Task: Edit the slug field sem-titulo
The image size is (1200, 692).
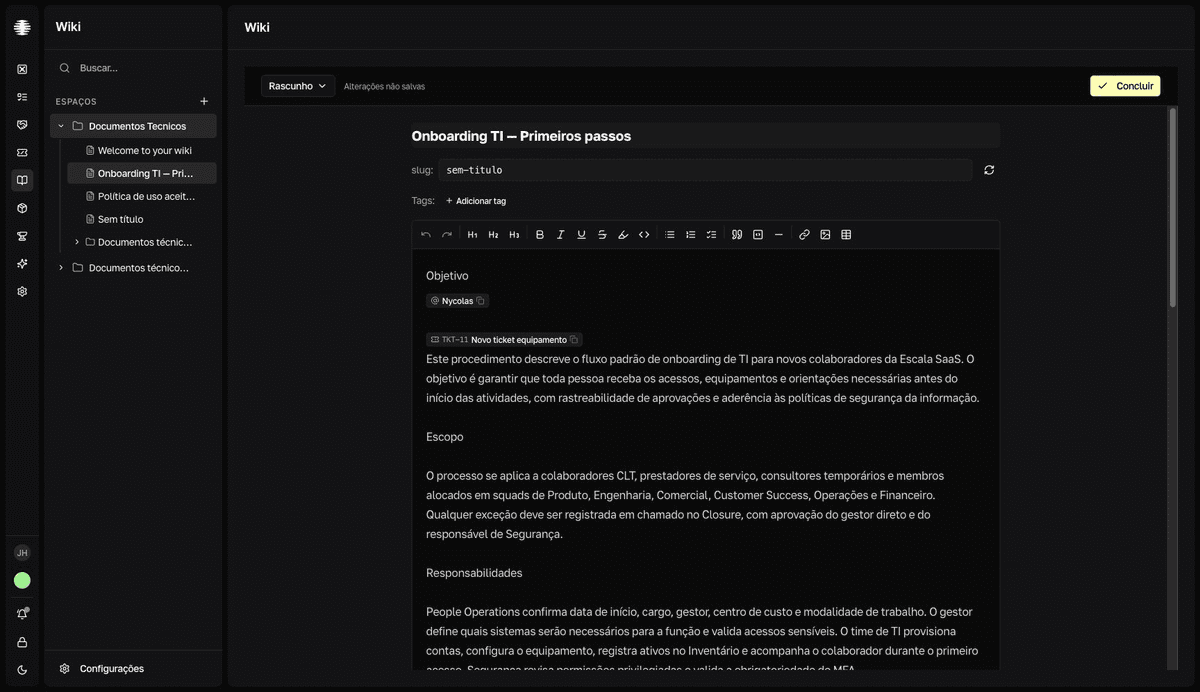Action: click(x=705, y=170)
